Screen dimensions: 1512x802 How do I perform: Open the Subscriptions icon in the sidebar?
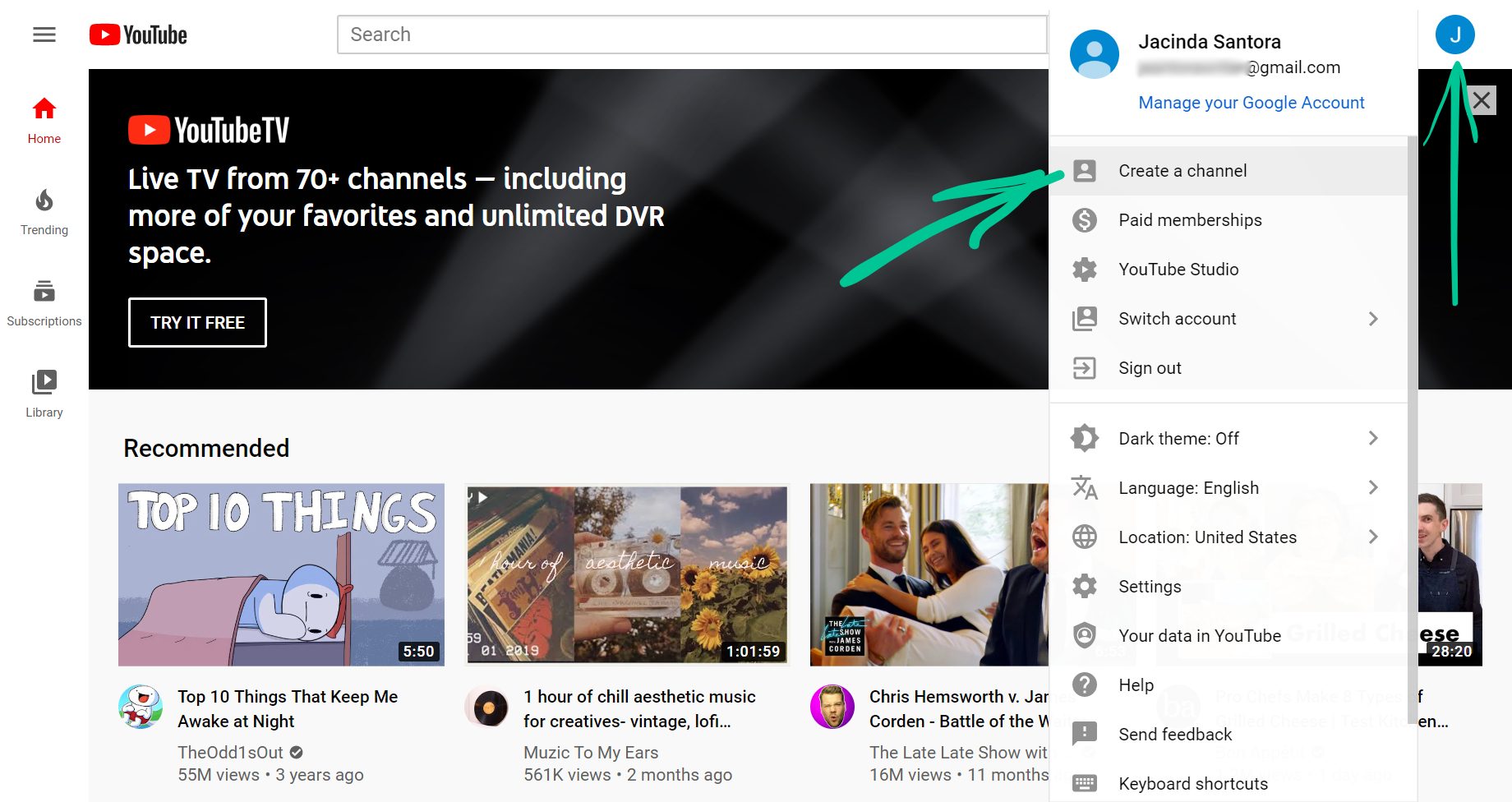44,291
